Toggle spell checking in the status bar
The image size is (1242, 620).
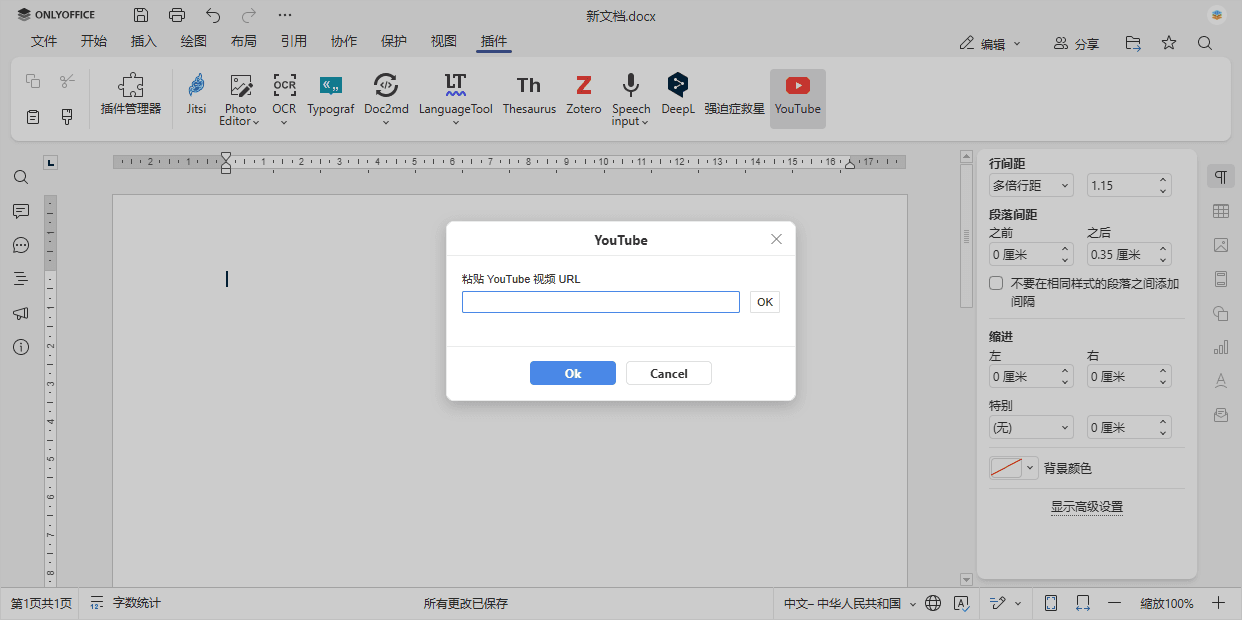pyautogui.click(x=963, y=603)
